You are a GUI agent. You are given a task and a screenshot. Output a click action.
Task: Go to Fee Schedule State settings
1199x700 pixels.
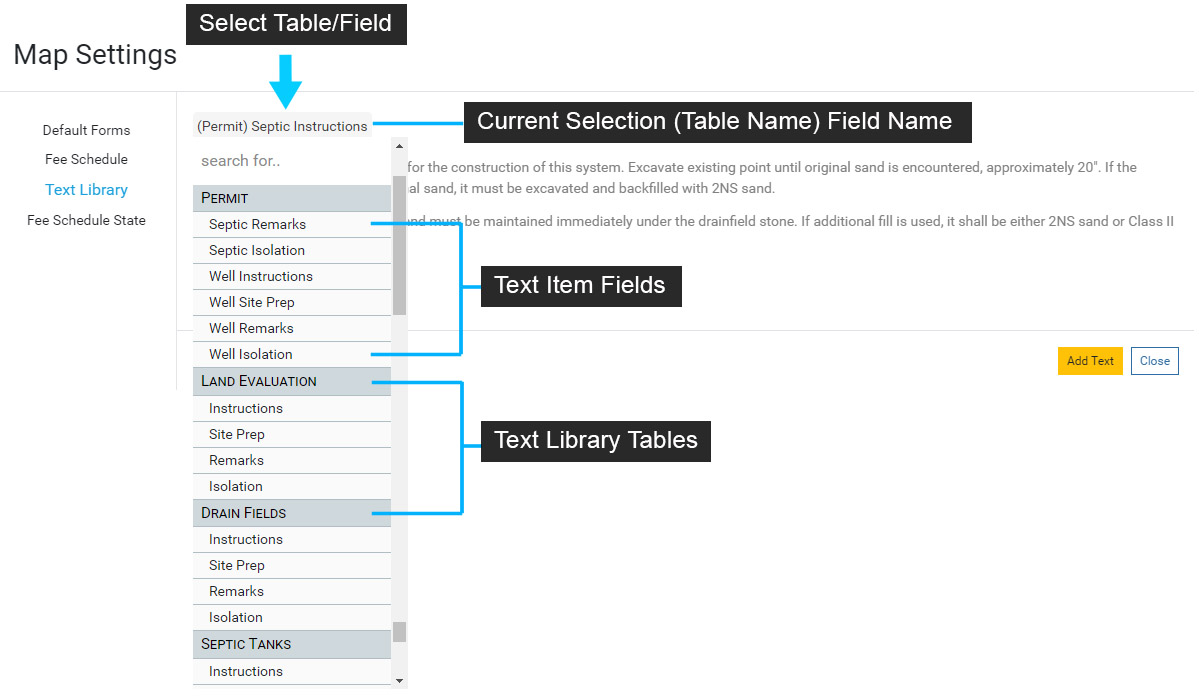tap(86, 220)
